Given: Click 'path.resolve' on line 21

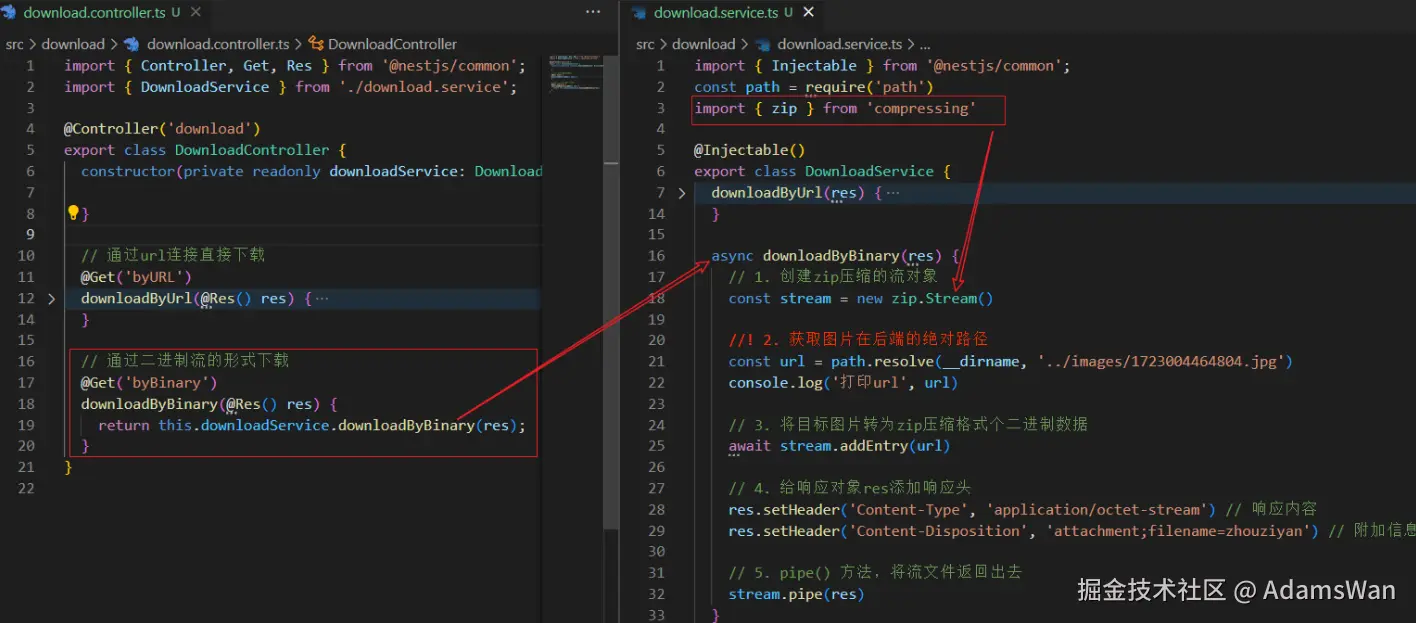Looking at the screenshot, I should [882, 361].
